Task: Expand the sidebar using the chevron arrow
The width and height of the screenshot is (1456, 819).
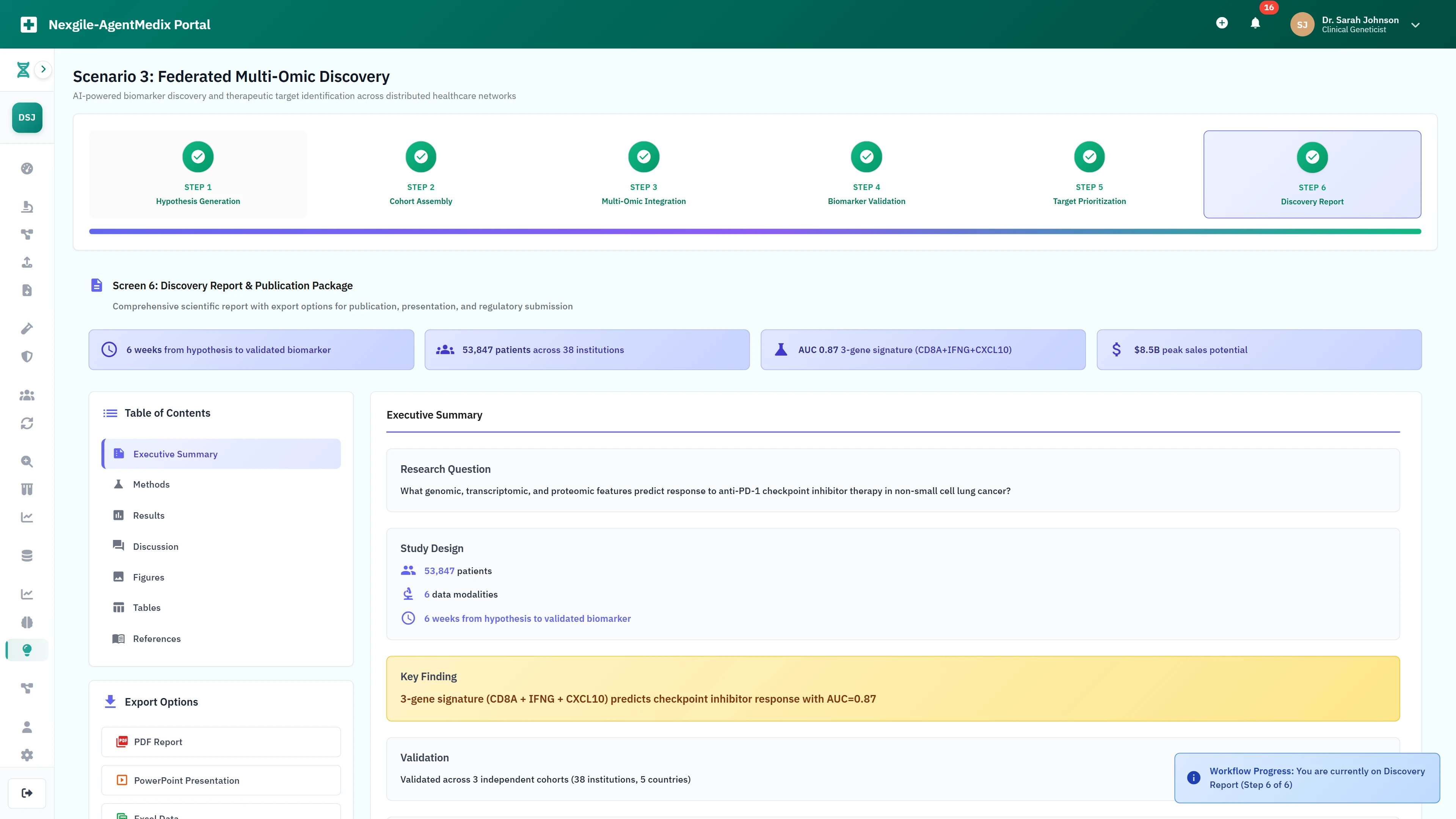Action: [x=44, y=69]
